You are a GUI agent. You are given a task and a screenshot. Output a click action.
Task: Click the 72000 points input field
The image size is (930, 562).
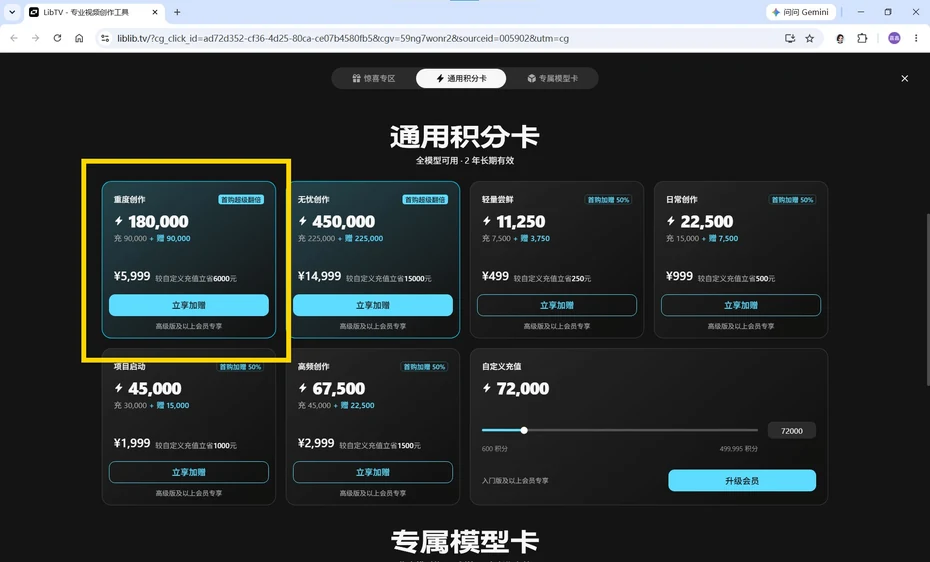pyautogui.click(x=791, y=431)
